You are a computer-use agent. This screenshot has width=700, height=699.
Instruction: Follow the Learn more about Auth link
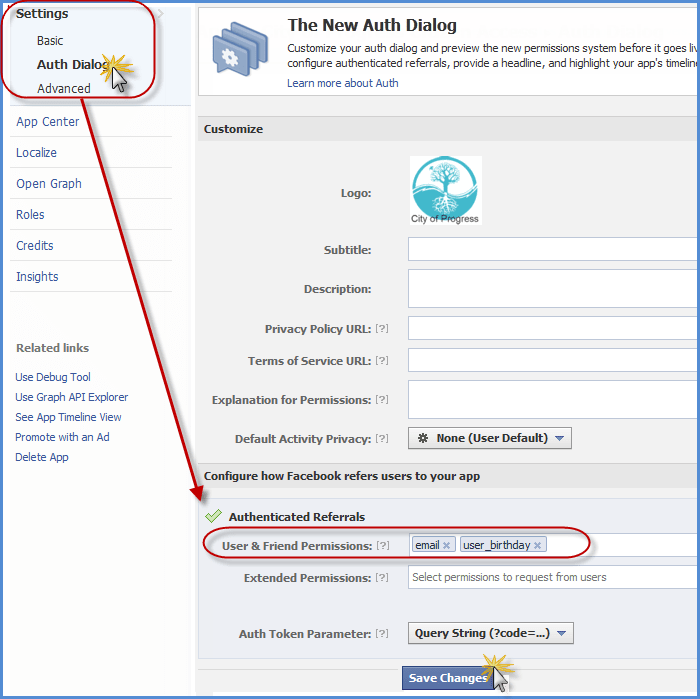pyautogui.click(x=342, y=83)
